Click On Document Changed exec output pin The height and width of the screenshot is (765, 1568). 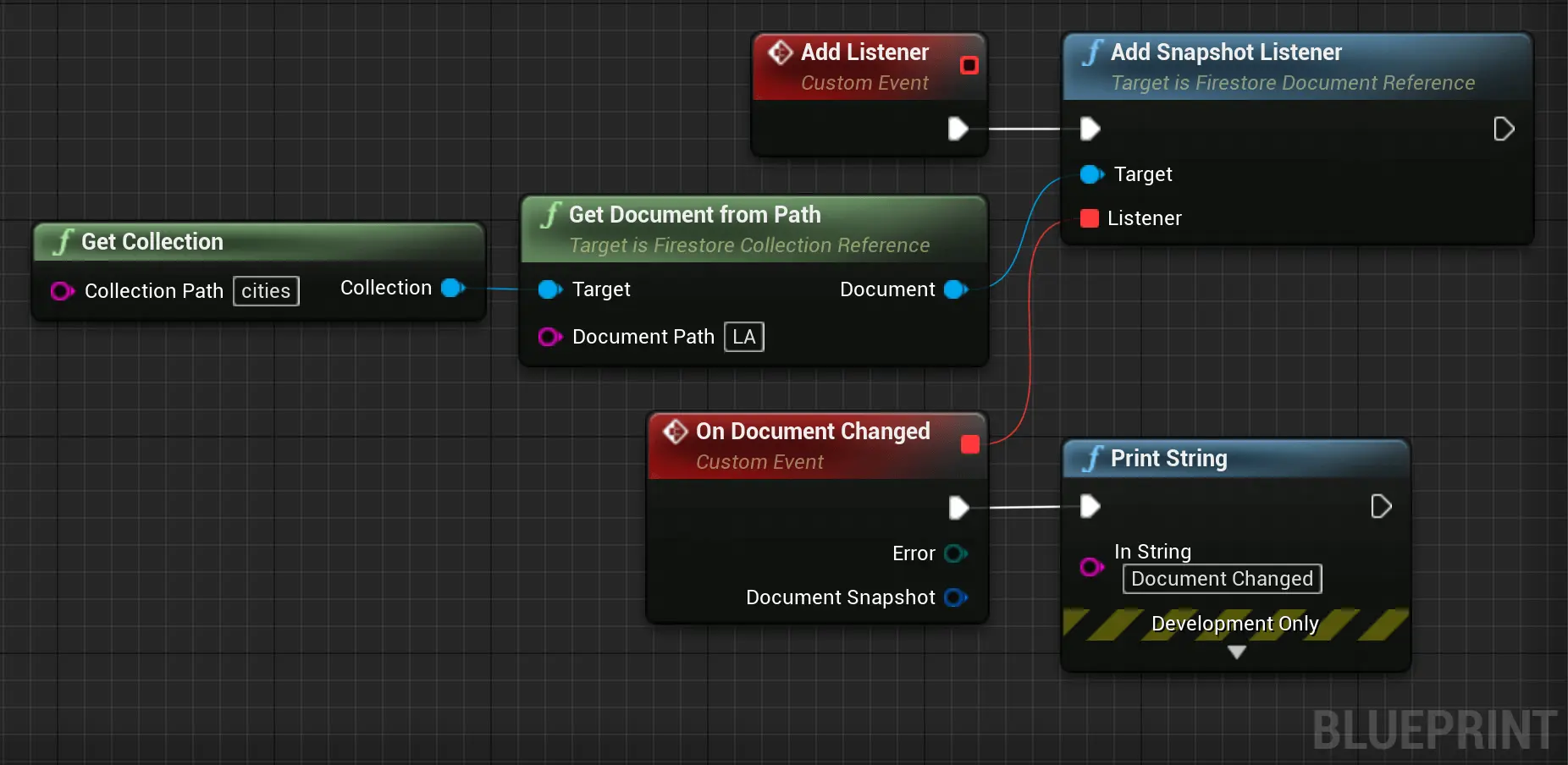pos(958,508)
